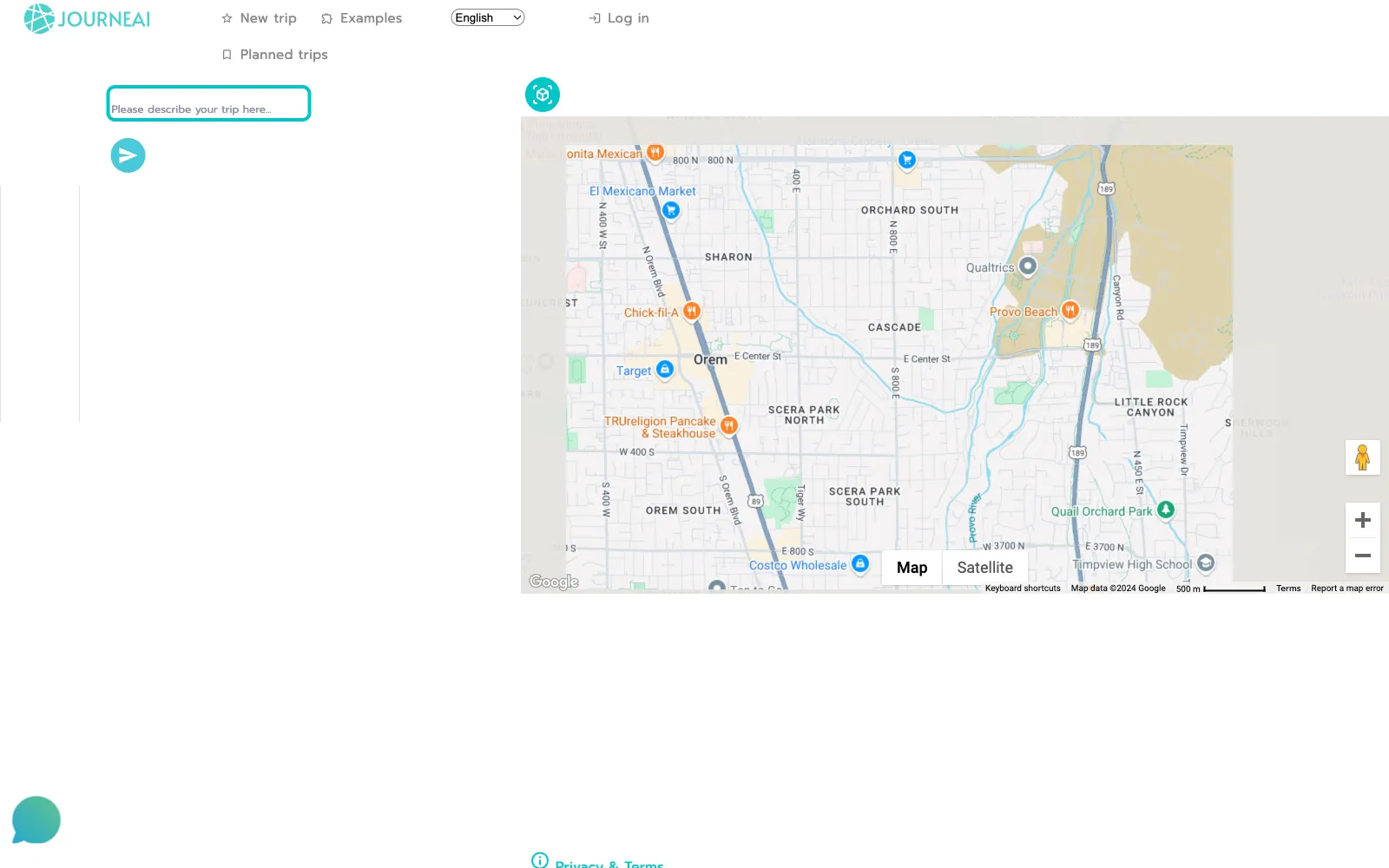The height and width of the screenshot is (868, 1389).
Task: Click the Qualtrics location marker
Action: (1028, 266)
